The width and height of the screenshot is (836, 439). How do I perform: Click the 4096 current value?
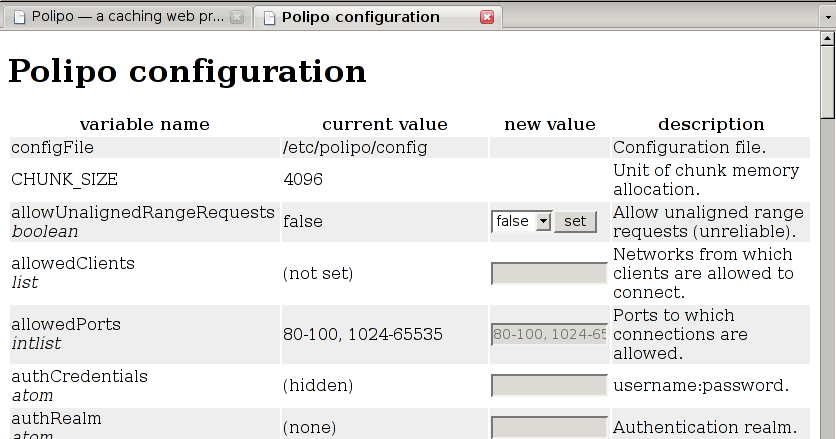[303, 179]
